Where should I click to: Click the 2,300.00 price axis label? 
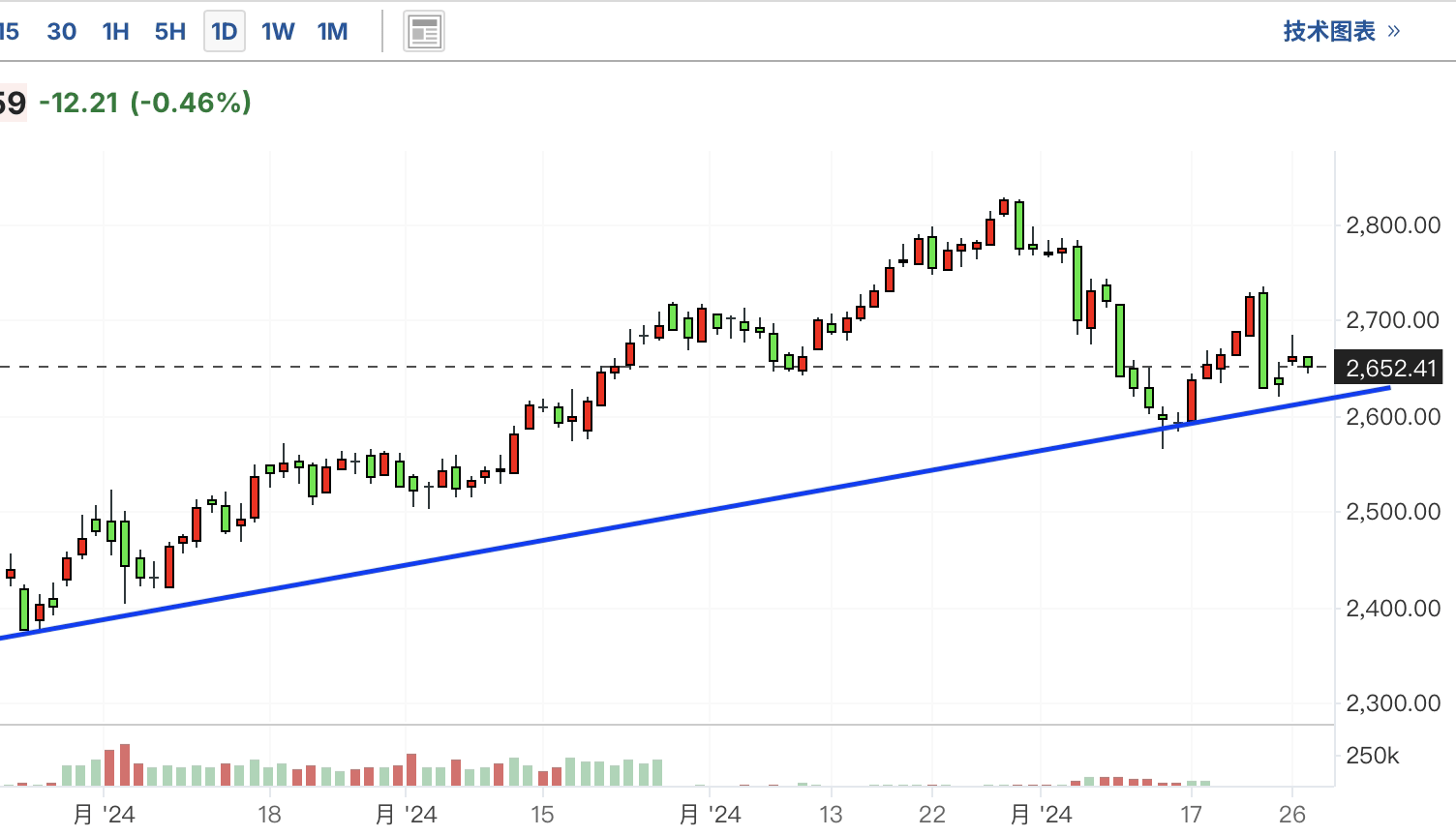[1393, 703]
